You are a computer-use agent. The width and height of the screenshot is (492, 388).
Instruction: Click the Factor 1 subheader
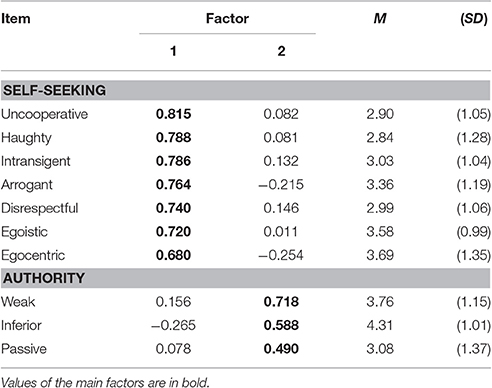point(173,51)
